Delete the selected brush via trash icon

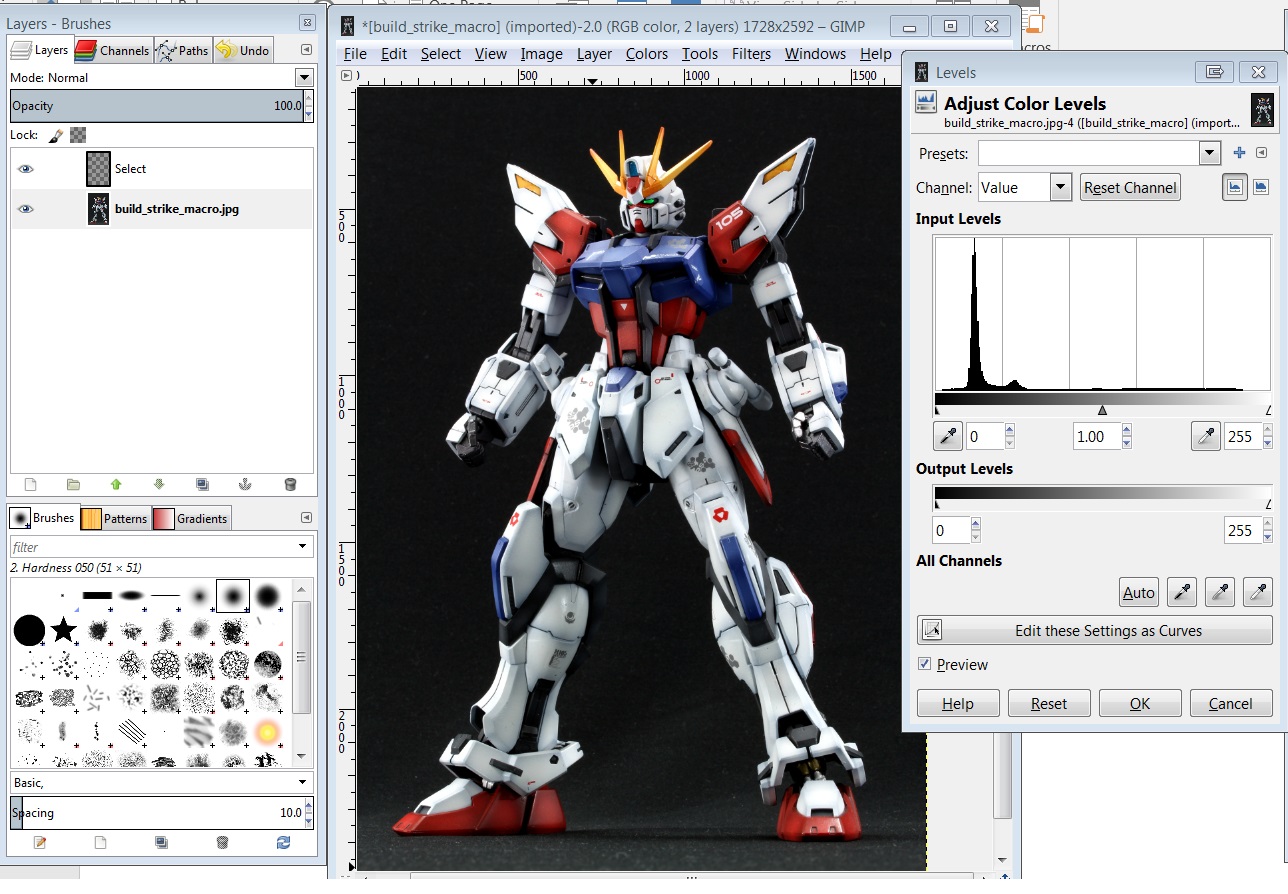coord(222,842)
